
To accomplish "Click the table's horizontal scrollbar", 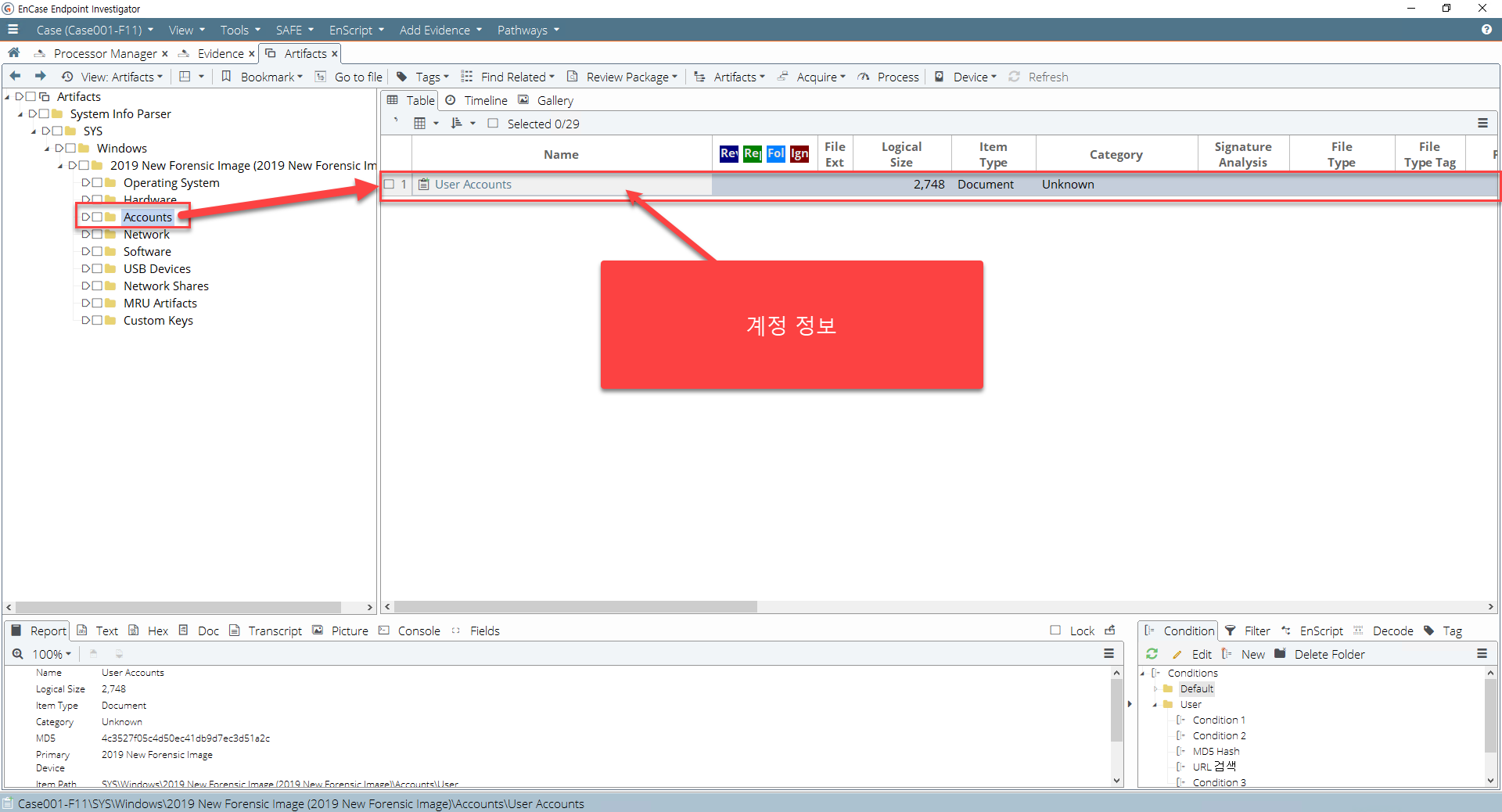I will pyautogui.click(x=575, y=607).
